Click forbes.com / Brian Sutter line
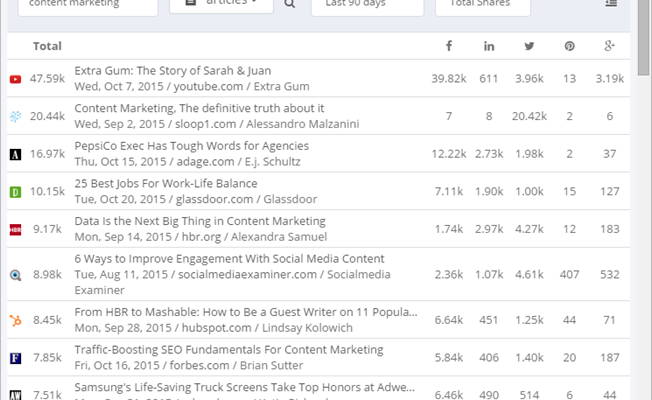This screenshot has width=652, height=400. (189, 365)
